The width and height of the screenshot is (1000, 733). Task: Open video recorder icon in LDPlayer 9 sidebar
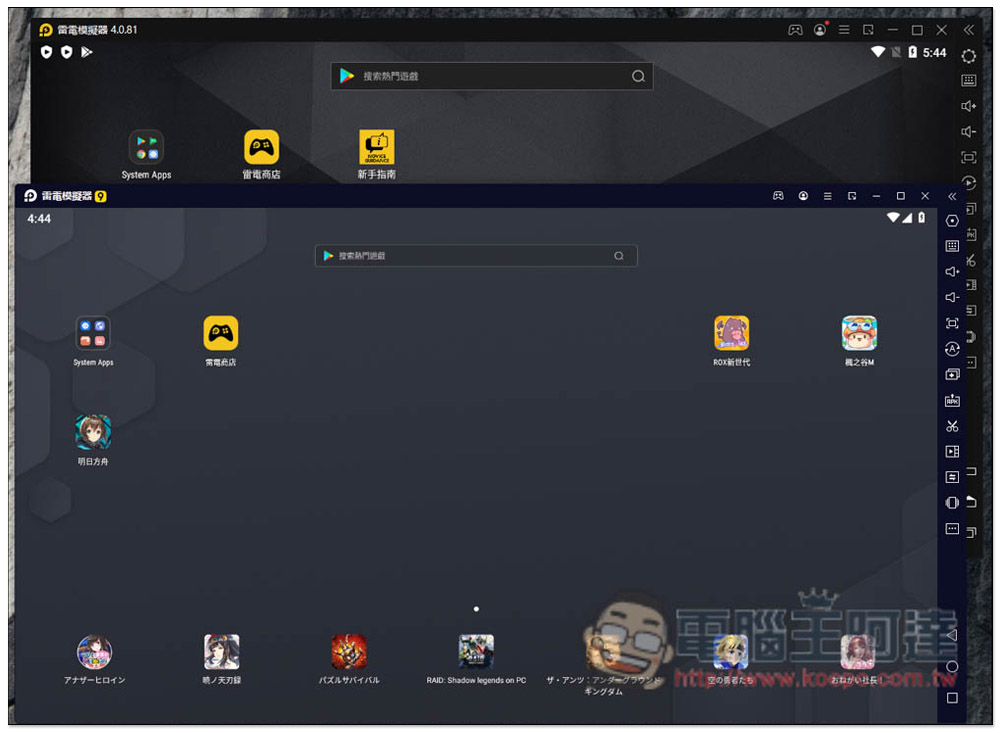(x=952, y=452)
